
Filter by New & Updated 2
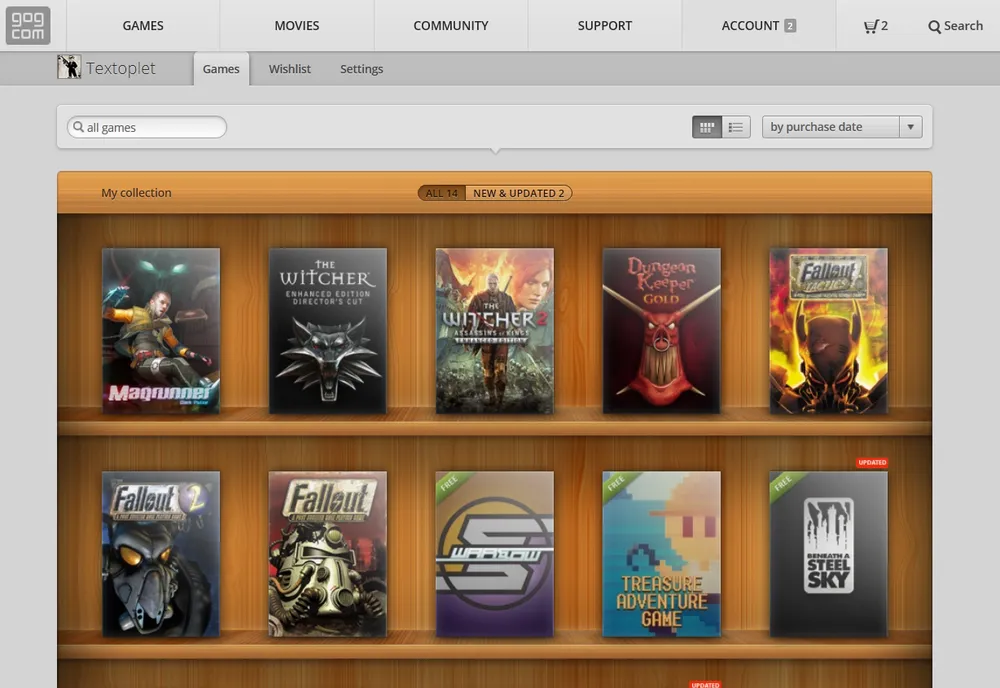click(518, 193)
